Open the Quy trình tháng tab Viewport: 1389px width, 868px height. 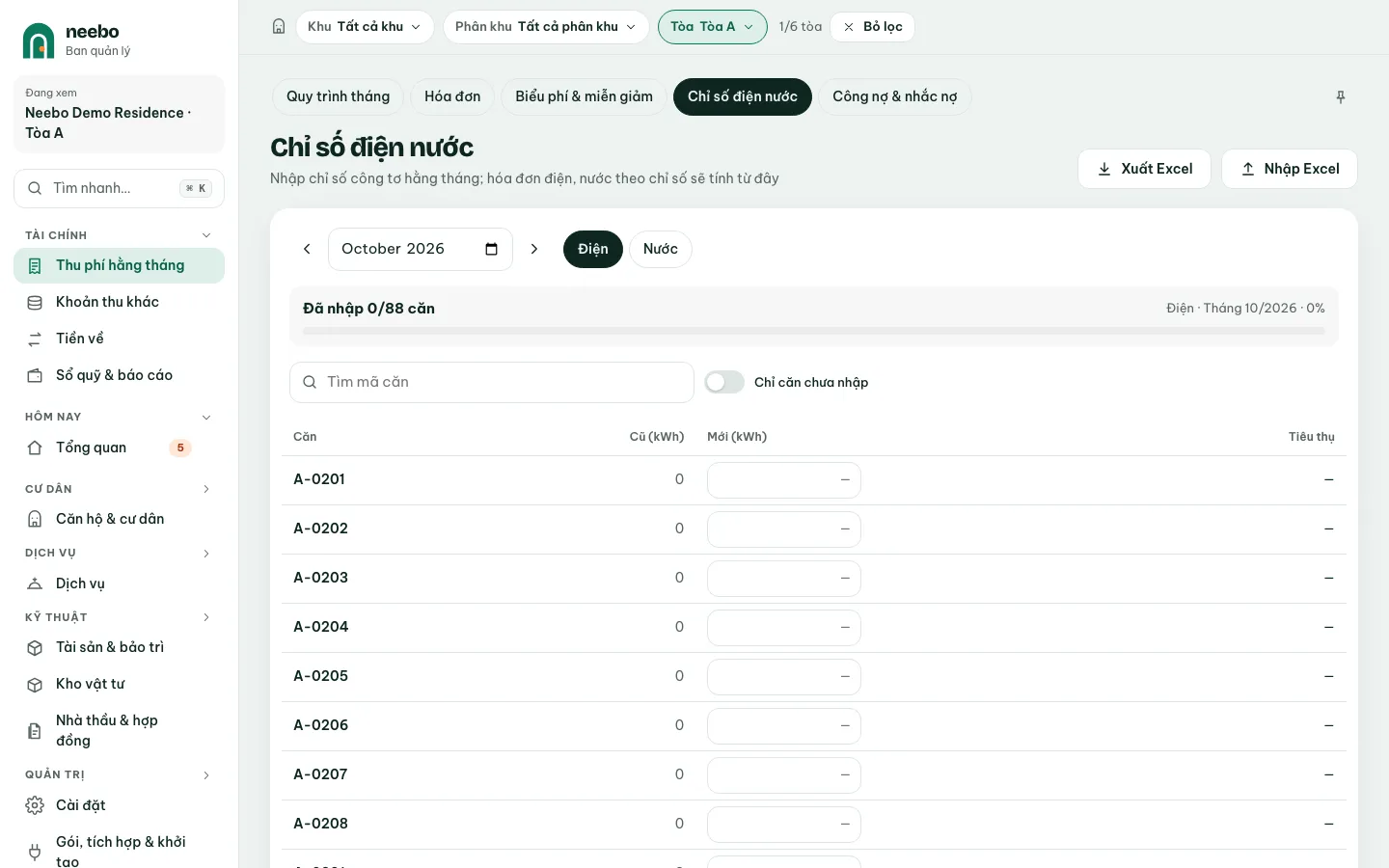339,96
